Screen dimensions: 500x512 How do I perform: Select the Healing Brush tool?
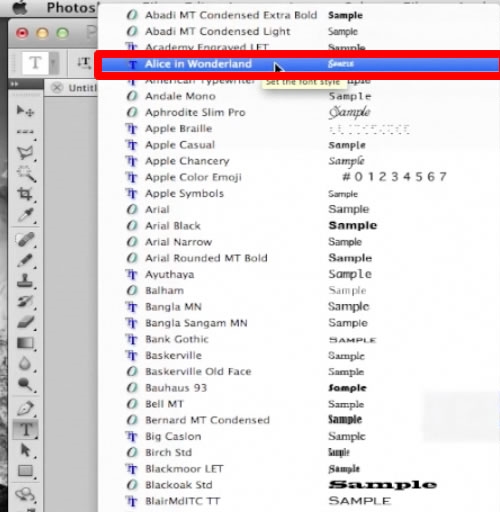point(26,239)
